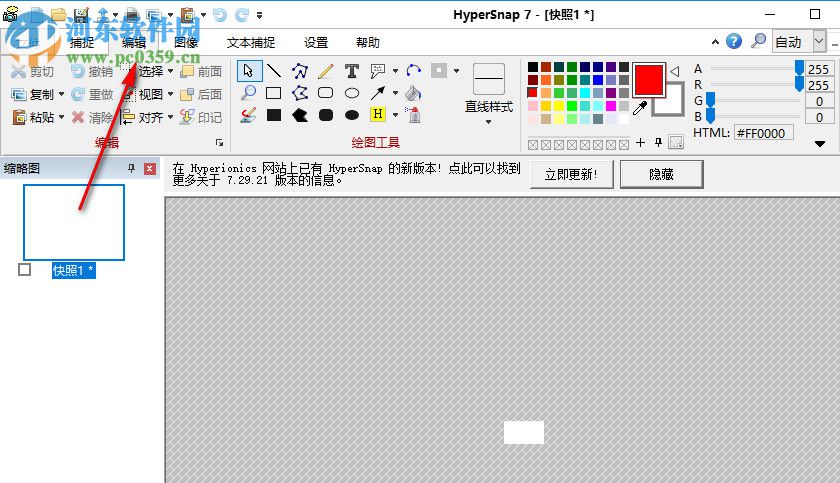Choose the spray can airbrush tool
This screenshot has width=840, height=483.
click(413, 115)
